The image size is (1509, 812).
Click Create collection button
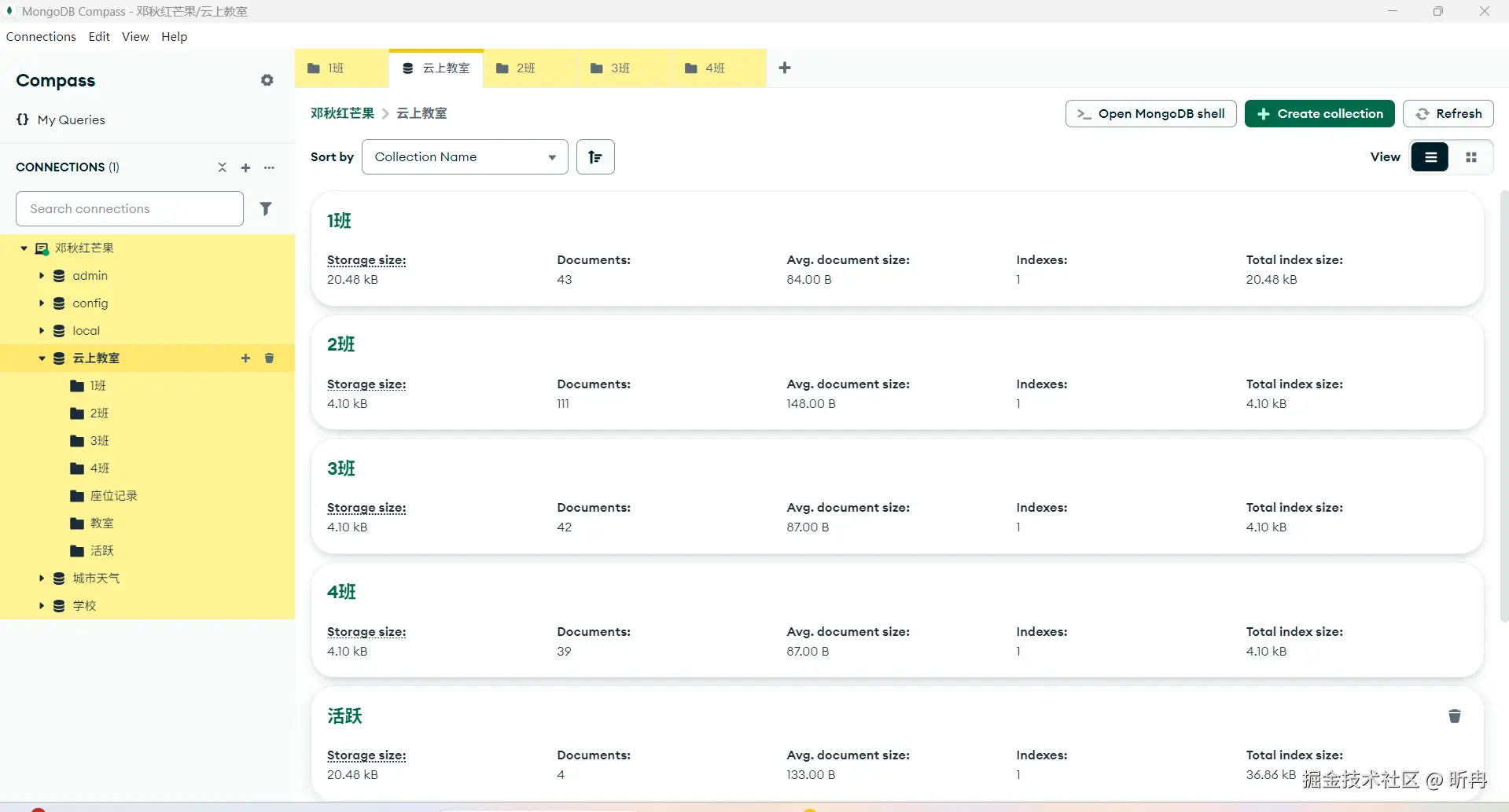pos(1319,114)
